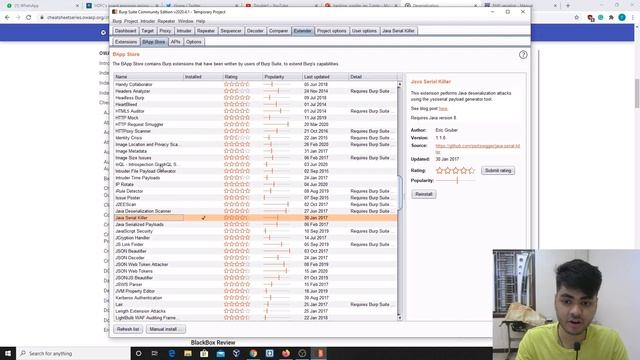
Task: Sort by the Popularity column header
Action: point(282,77)
